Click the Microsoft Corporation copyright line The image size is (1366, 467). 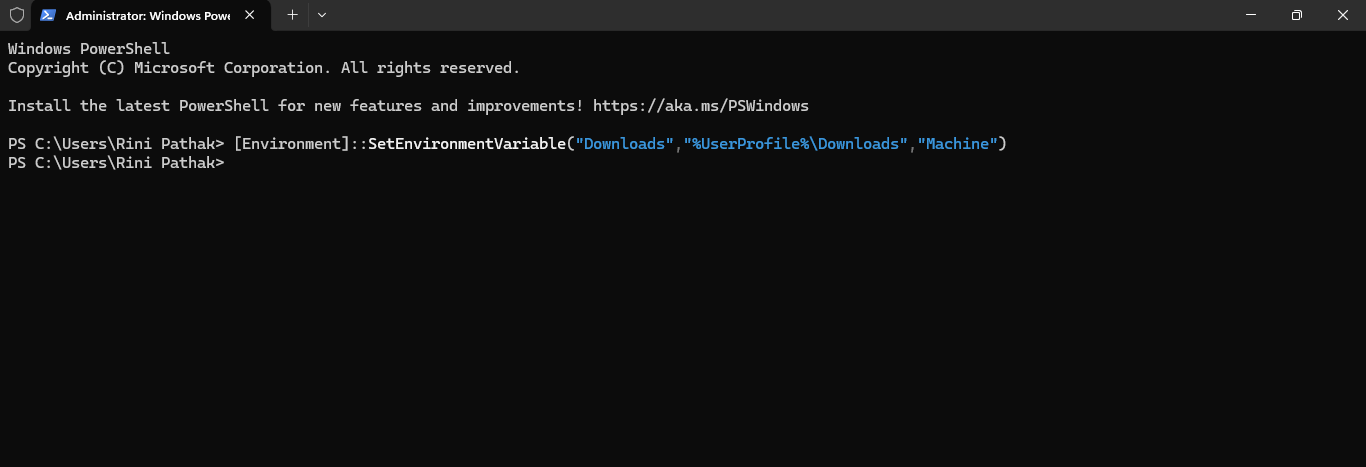[x=263, y=68]
